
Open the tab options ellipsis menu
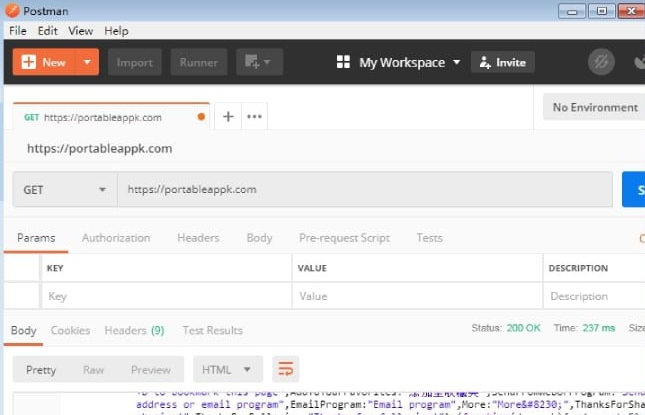(254, 117)
